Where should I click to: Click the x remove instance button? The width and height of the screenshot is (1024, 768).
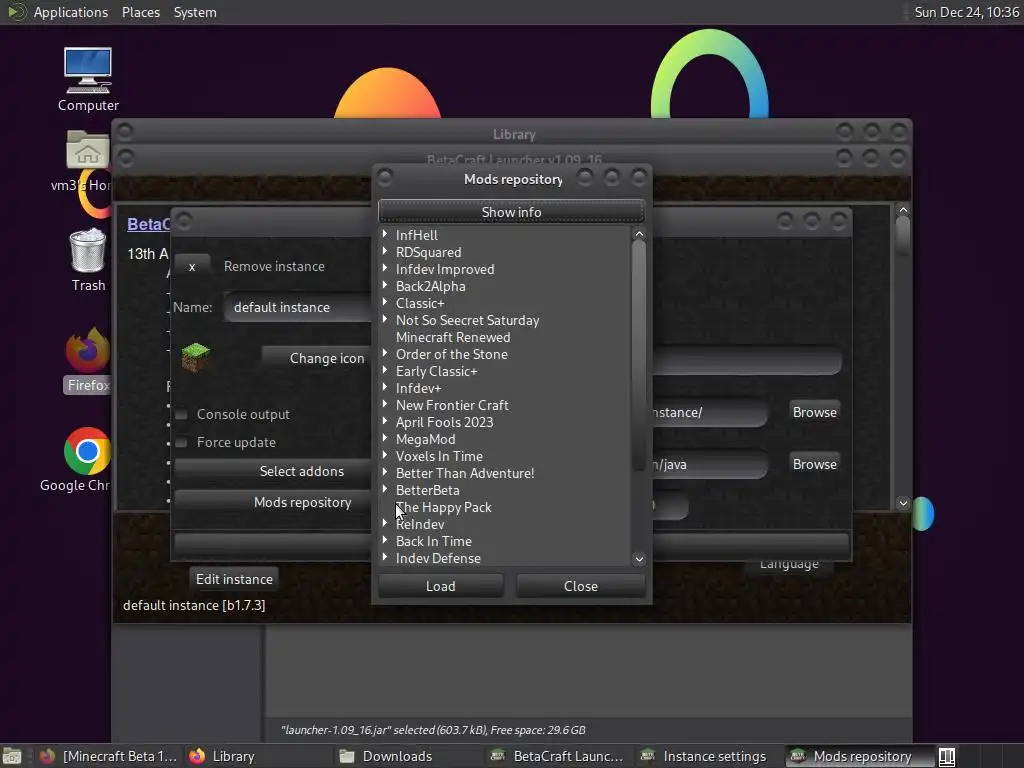point(192,266)
